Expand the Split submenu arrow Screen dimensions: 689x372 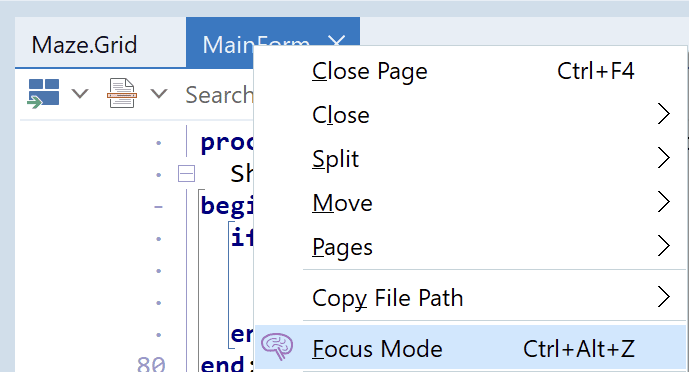pyautogui.click(x=664, y=158)
